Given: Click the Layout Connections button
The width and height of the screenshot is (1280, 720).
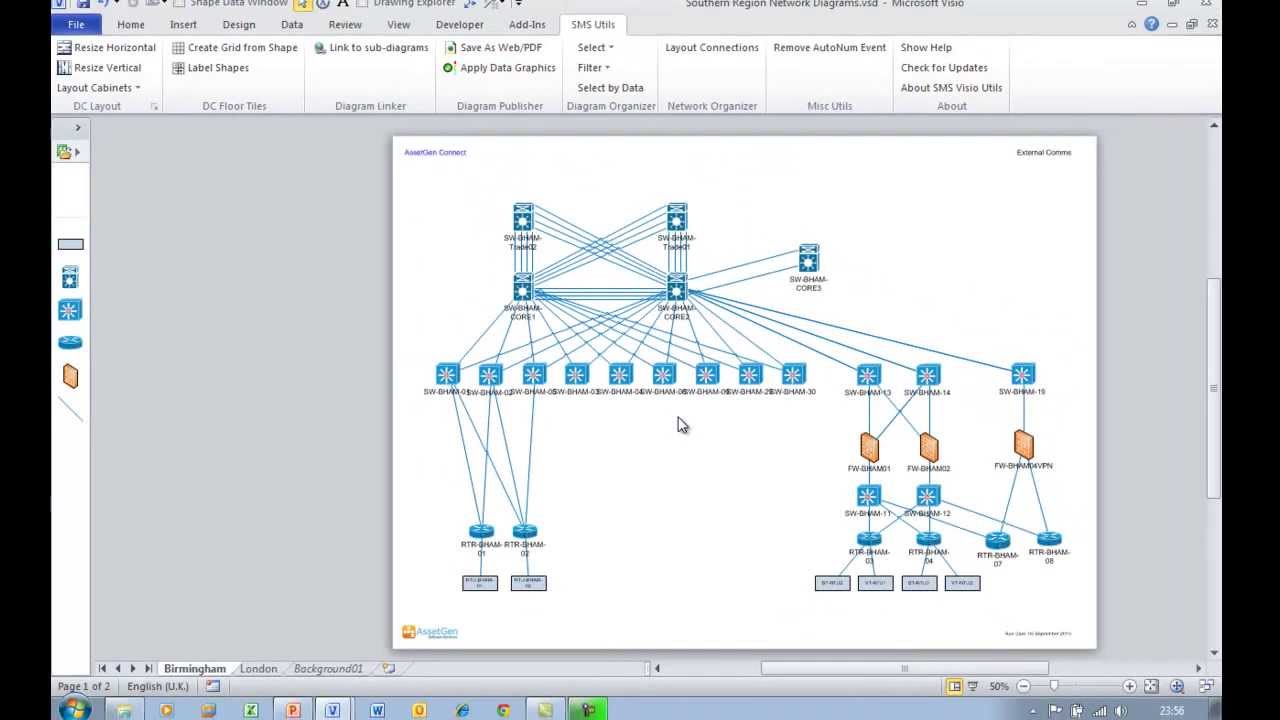Looking at the screenshot, I should (x=711, y=47).
